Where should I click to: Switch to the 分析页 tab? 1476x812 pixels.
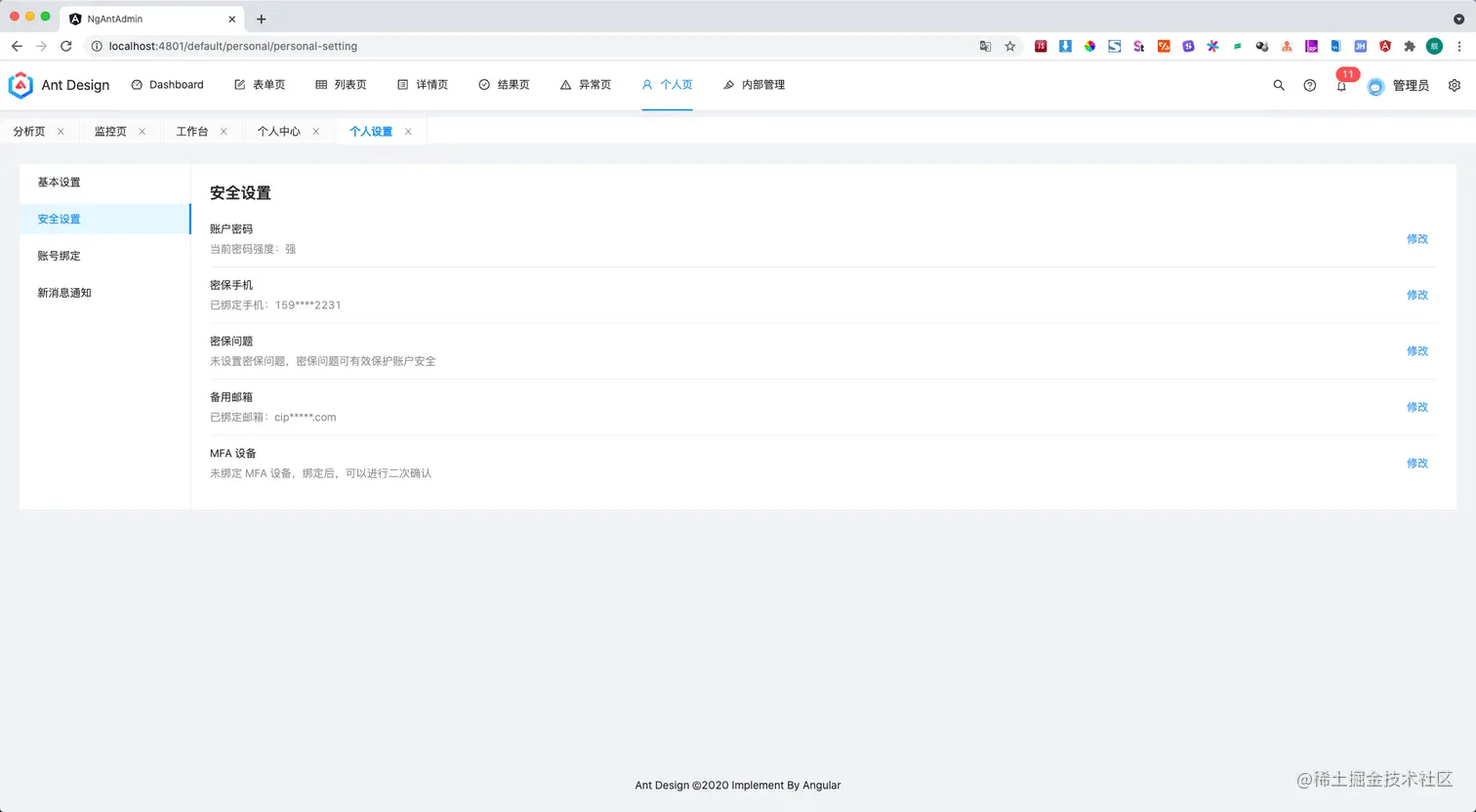[29, 132]
